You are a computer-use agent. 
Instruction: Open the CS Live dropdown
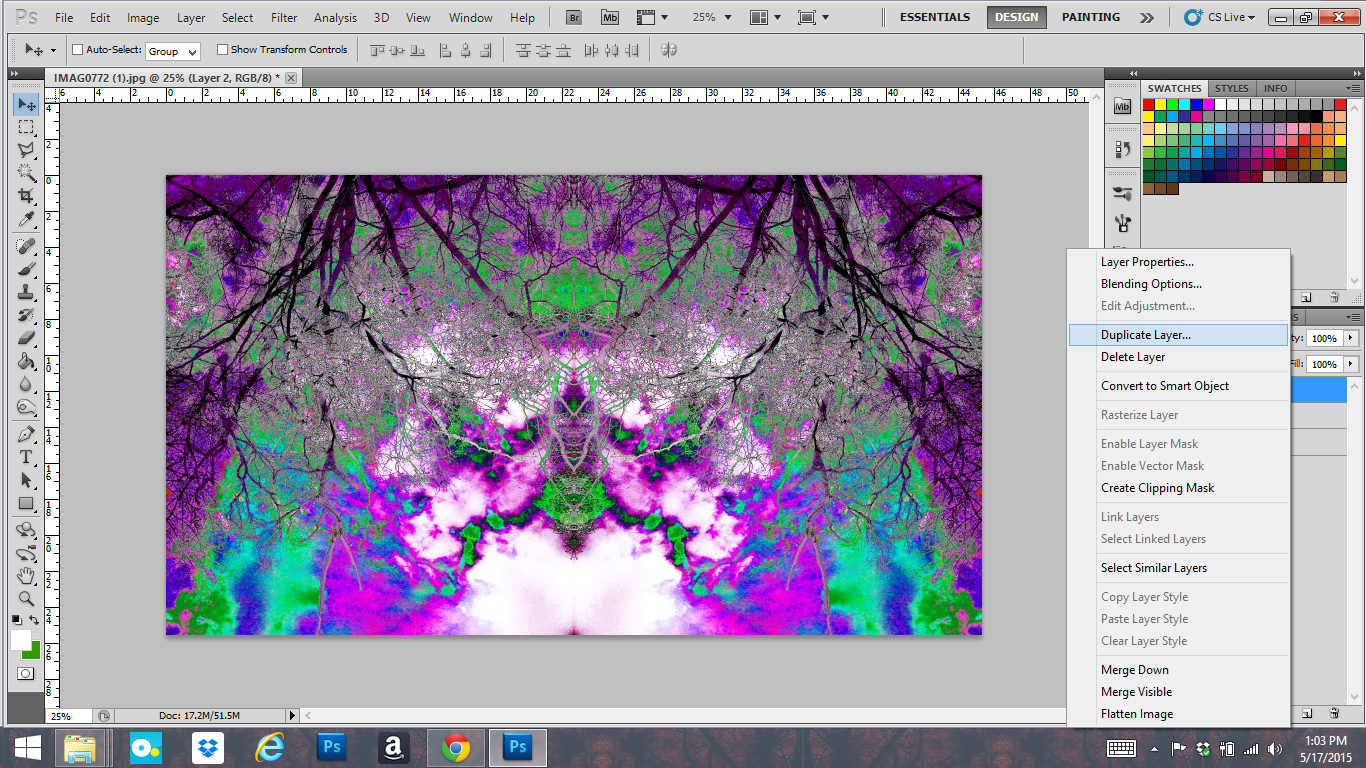[1219, 17]
